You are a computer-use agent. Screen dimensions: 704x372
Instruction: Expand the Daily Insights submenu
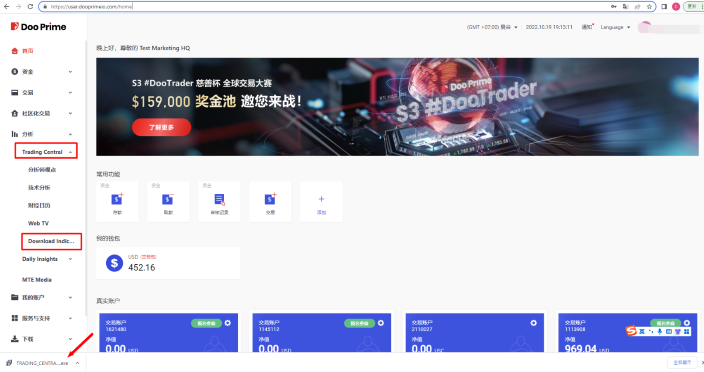[x=70, y=259]
